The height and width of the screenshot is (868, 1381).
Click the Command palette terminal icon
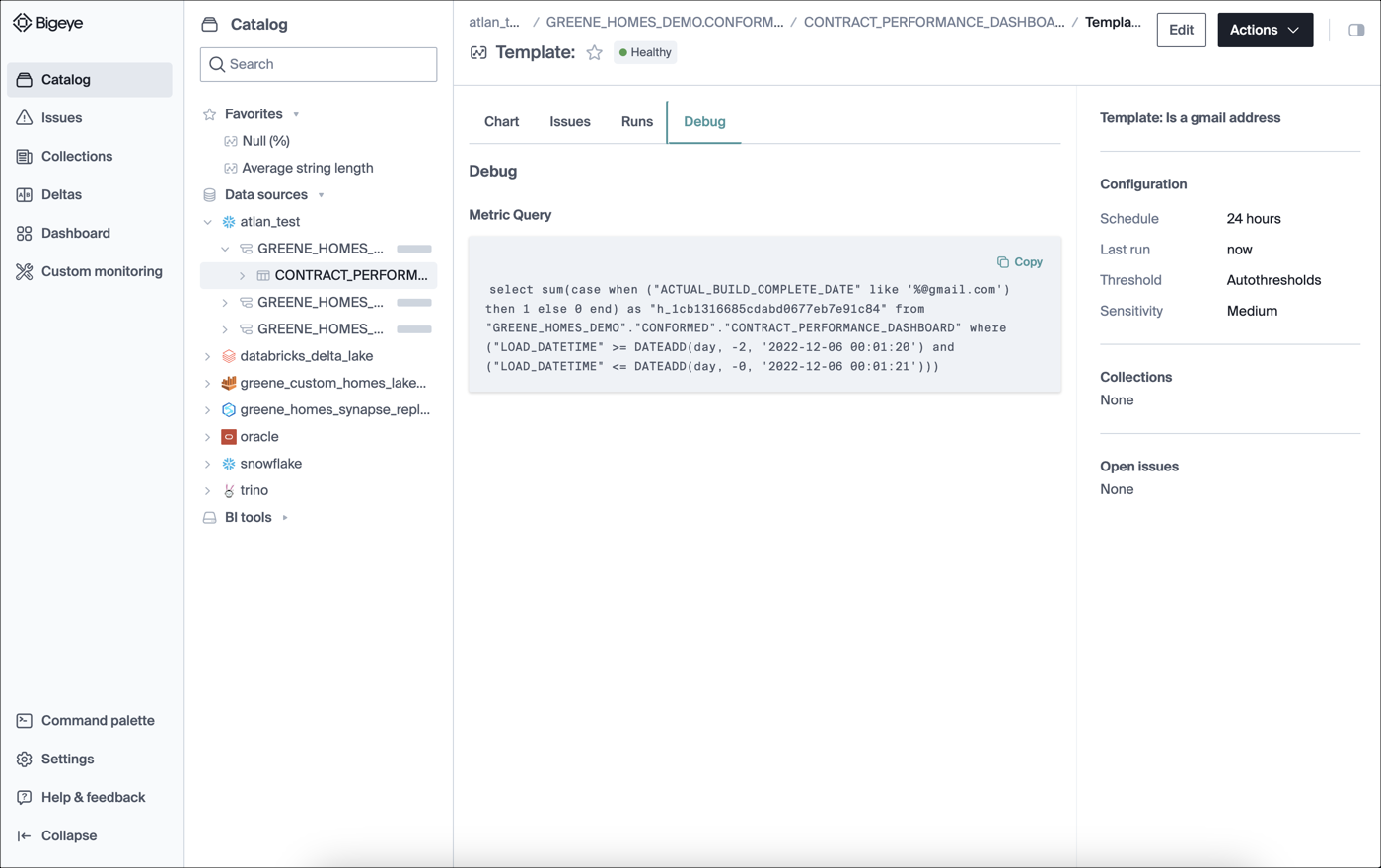(25, 721)
